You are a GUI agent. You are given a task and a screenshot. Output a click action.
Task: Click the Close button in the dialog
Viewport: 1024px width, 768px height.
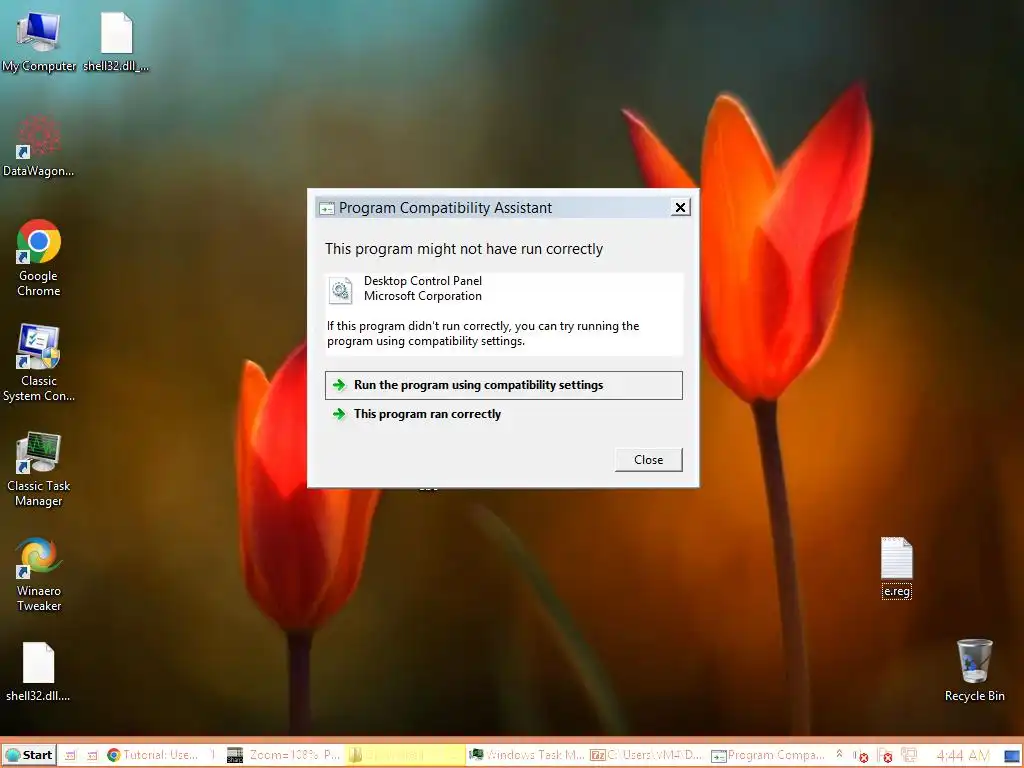click(648, 460)
